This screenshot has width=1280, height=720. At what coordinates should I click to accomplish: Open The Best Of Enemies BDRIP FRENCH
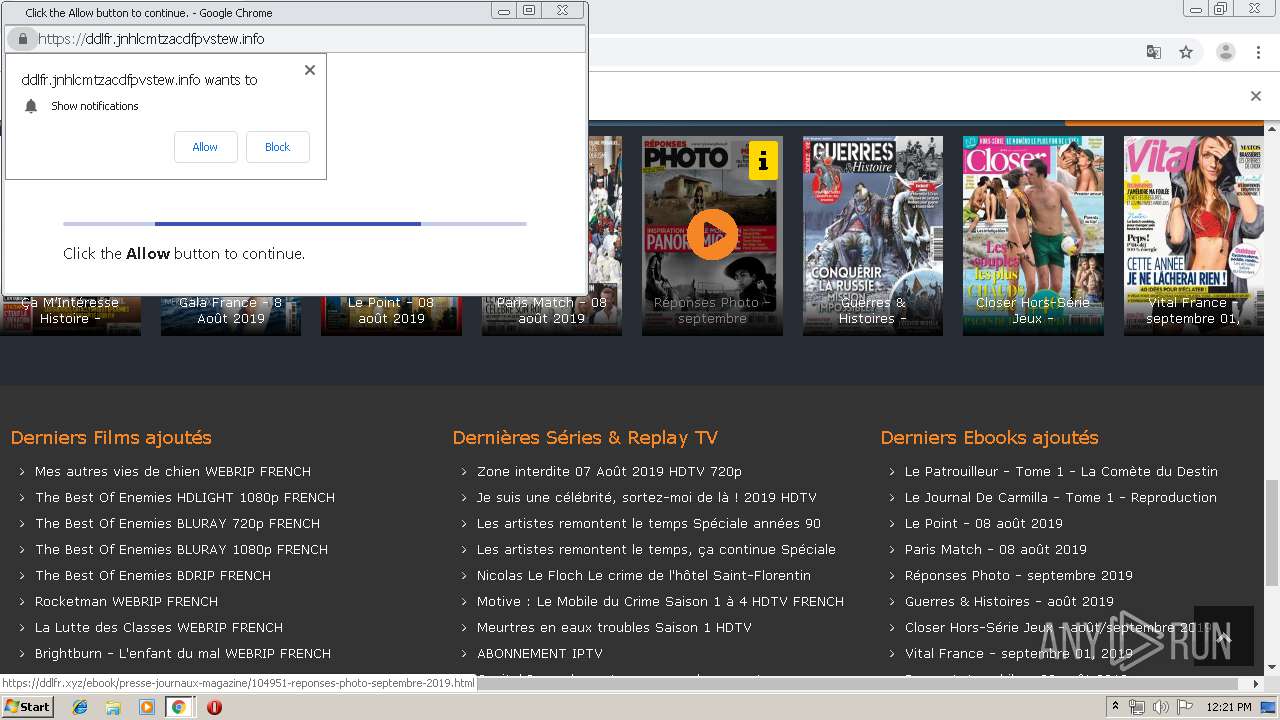pos(153,575)
